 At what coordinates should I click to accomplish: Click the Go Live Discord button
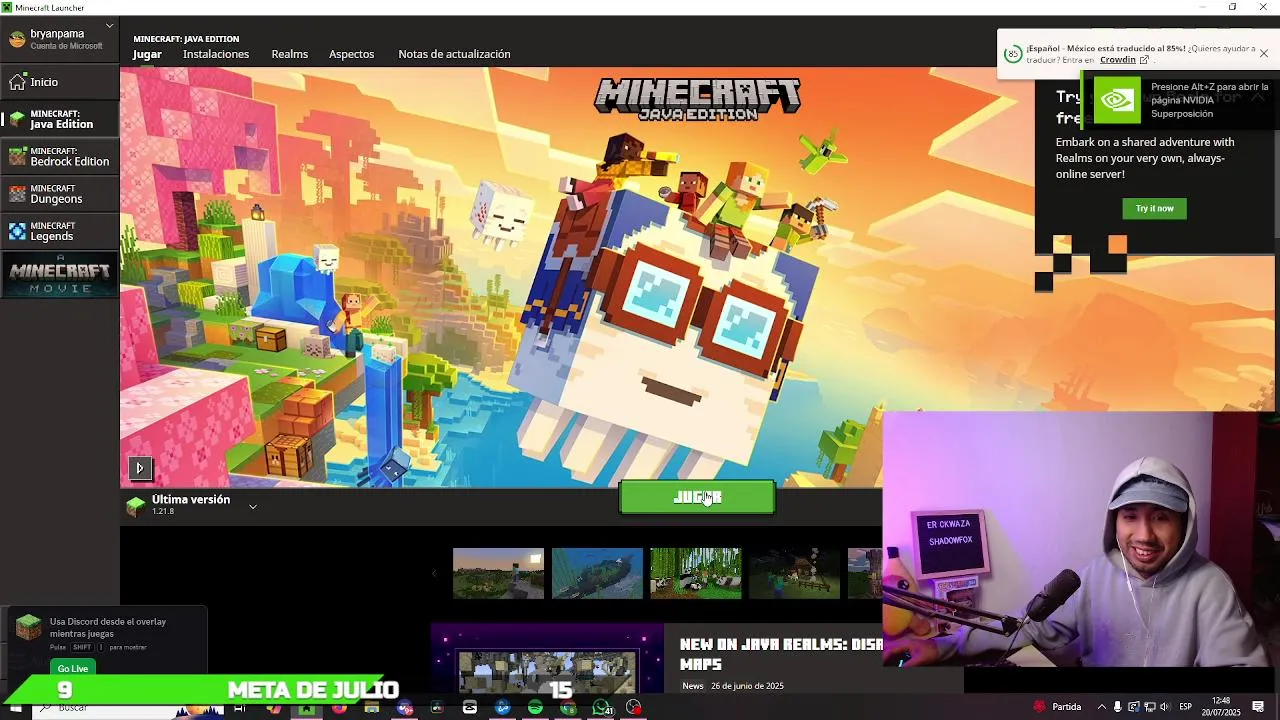(73, 668)
